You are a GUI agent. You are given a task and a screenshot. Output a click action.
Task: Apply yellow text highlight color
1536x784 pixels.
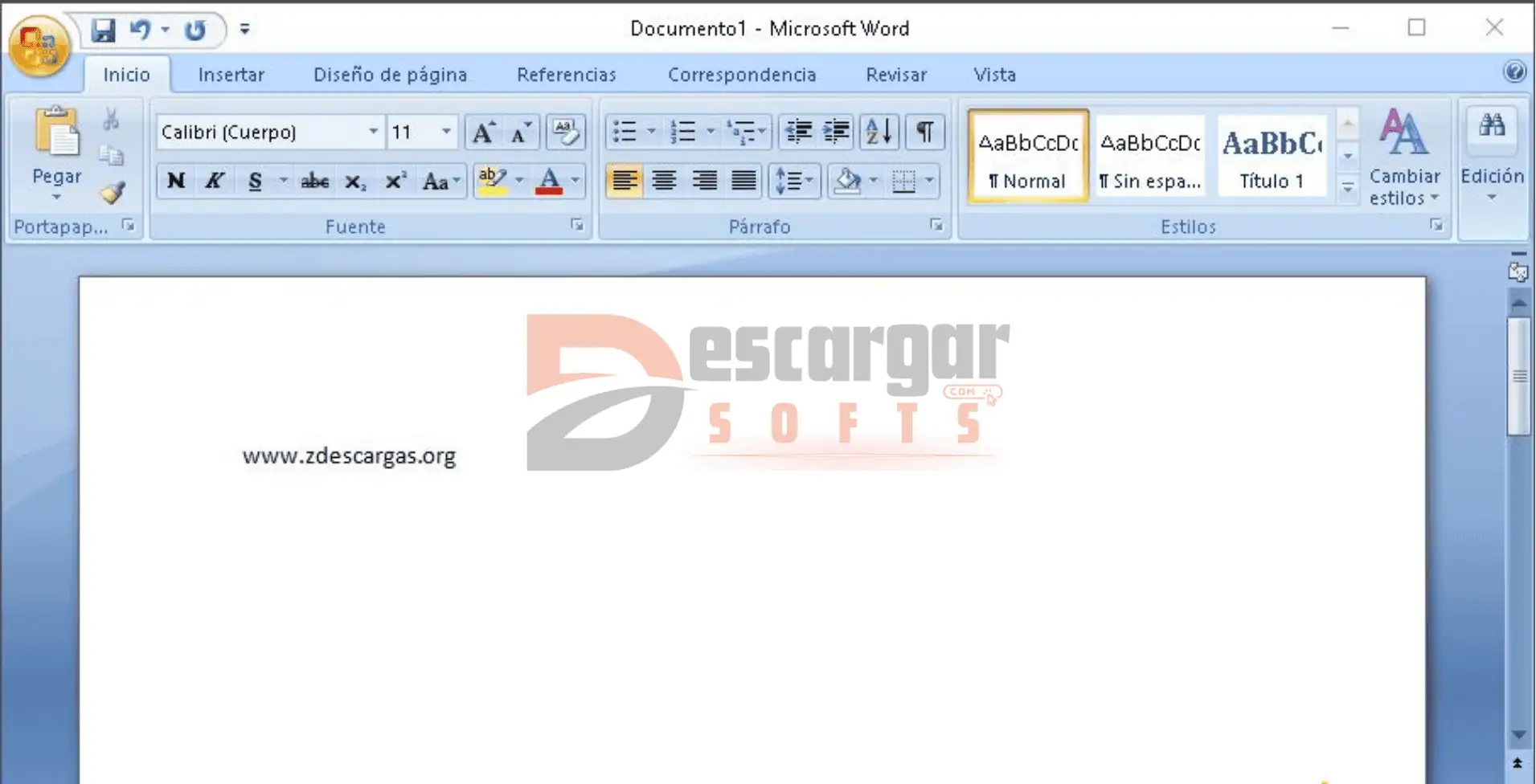point(492,181)
